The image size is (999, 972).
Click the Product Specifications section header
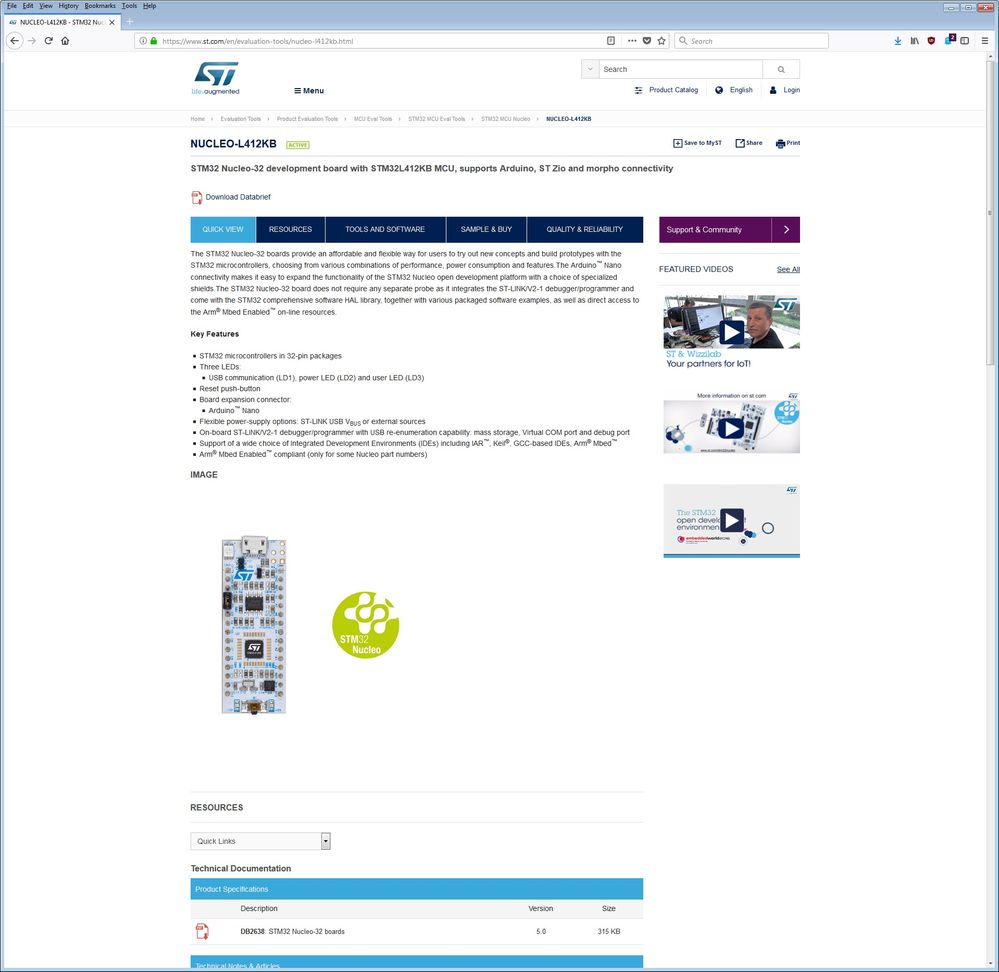coord(417,889)
